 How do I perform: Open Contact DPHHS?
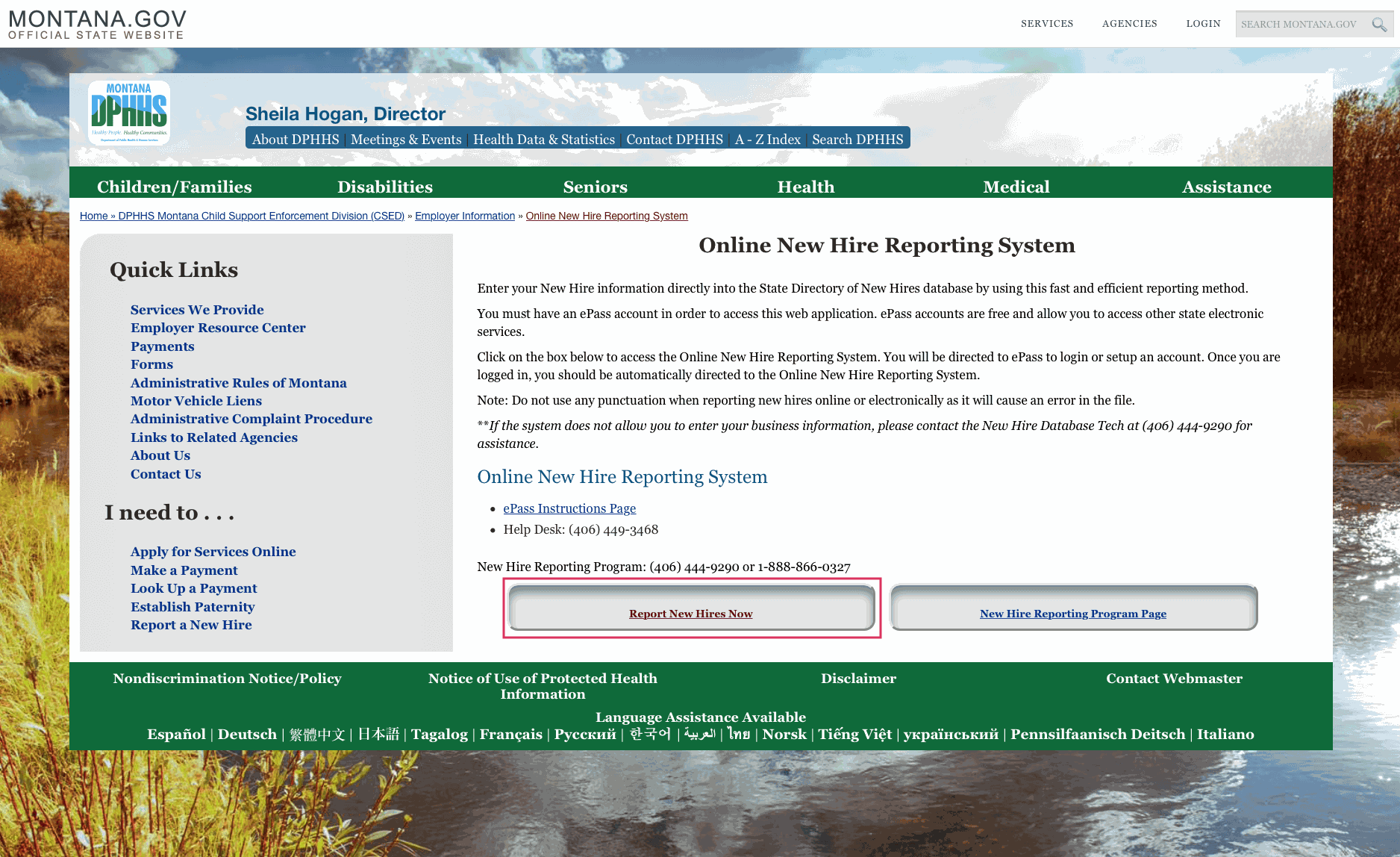(675, 140)
